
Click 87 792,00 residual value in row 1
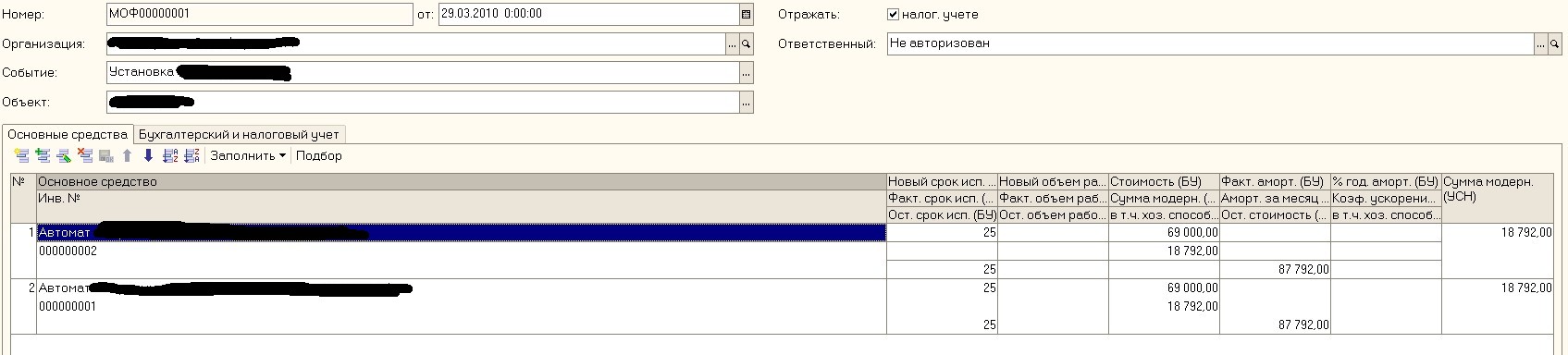[x=1275, y=269]
